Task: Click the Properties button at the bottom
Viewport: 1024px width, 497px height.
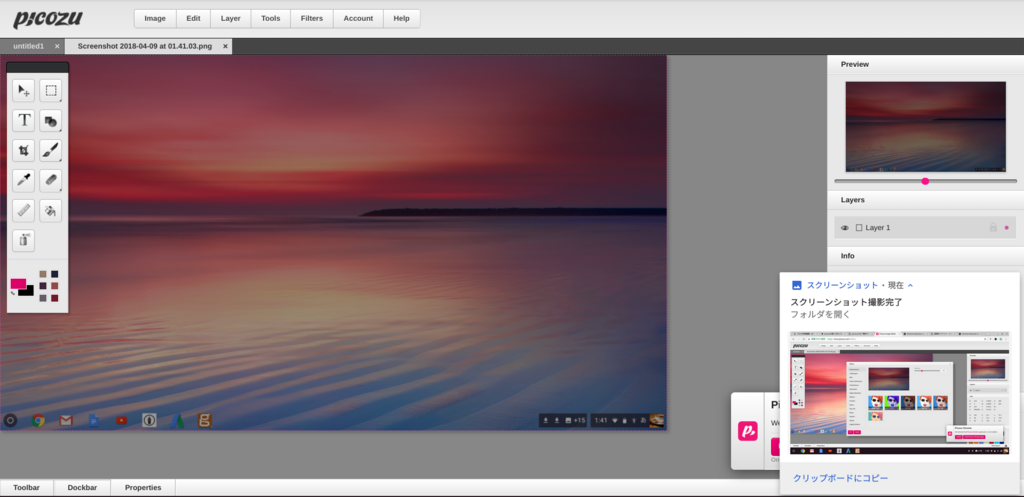Action: coord(143,488)
